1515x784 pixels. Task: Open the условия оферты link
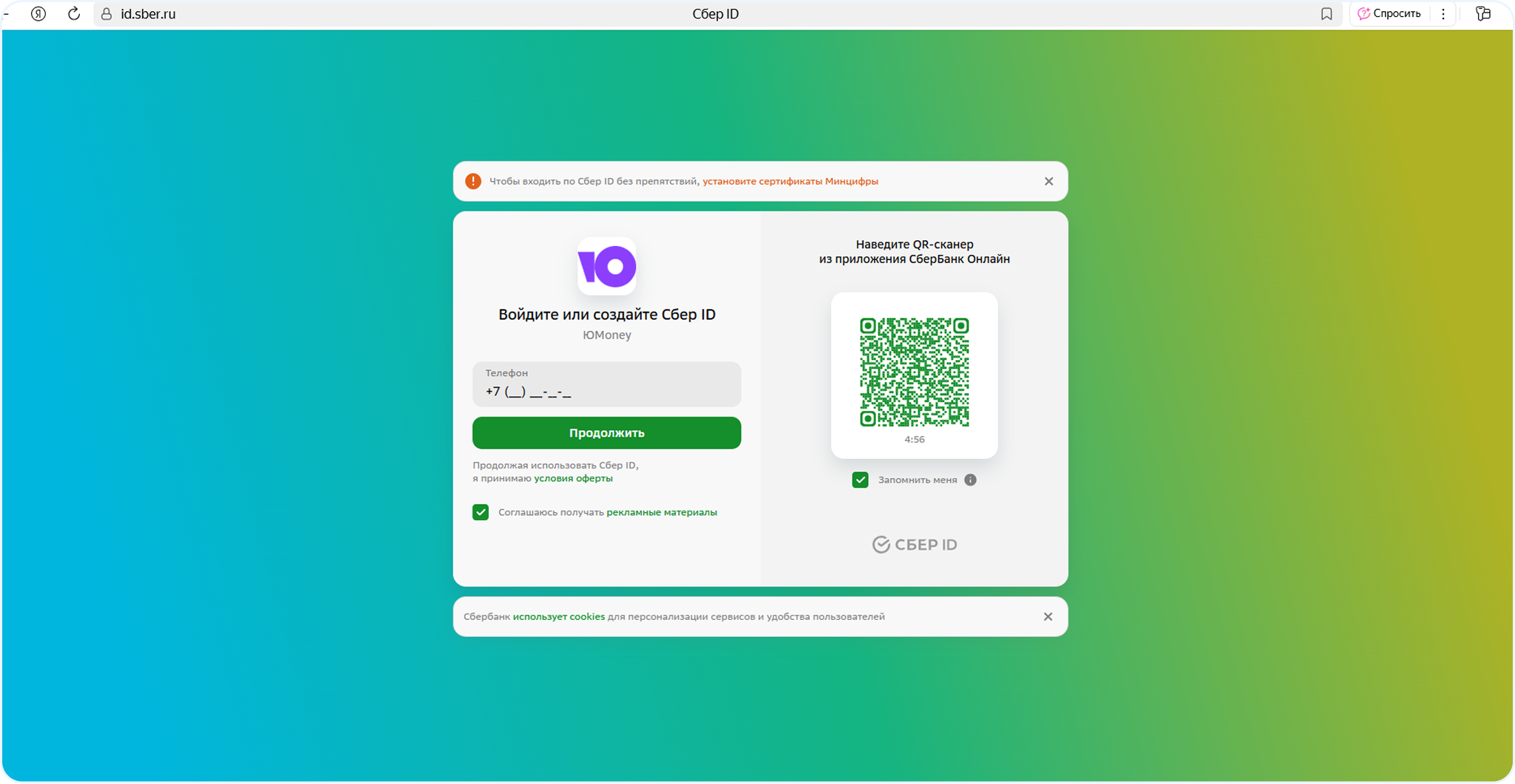(573, 478)
